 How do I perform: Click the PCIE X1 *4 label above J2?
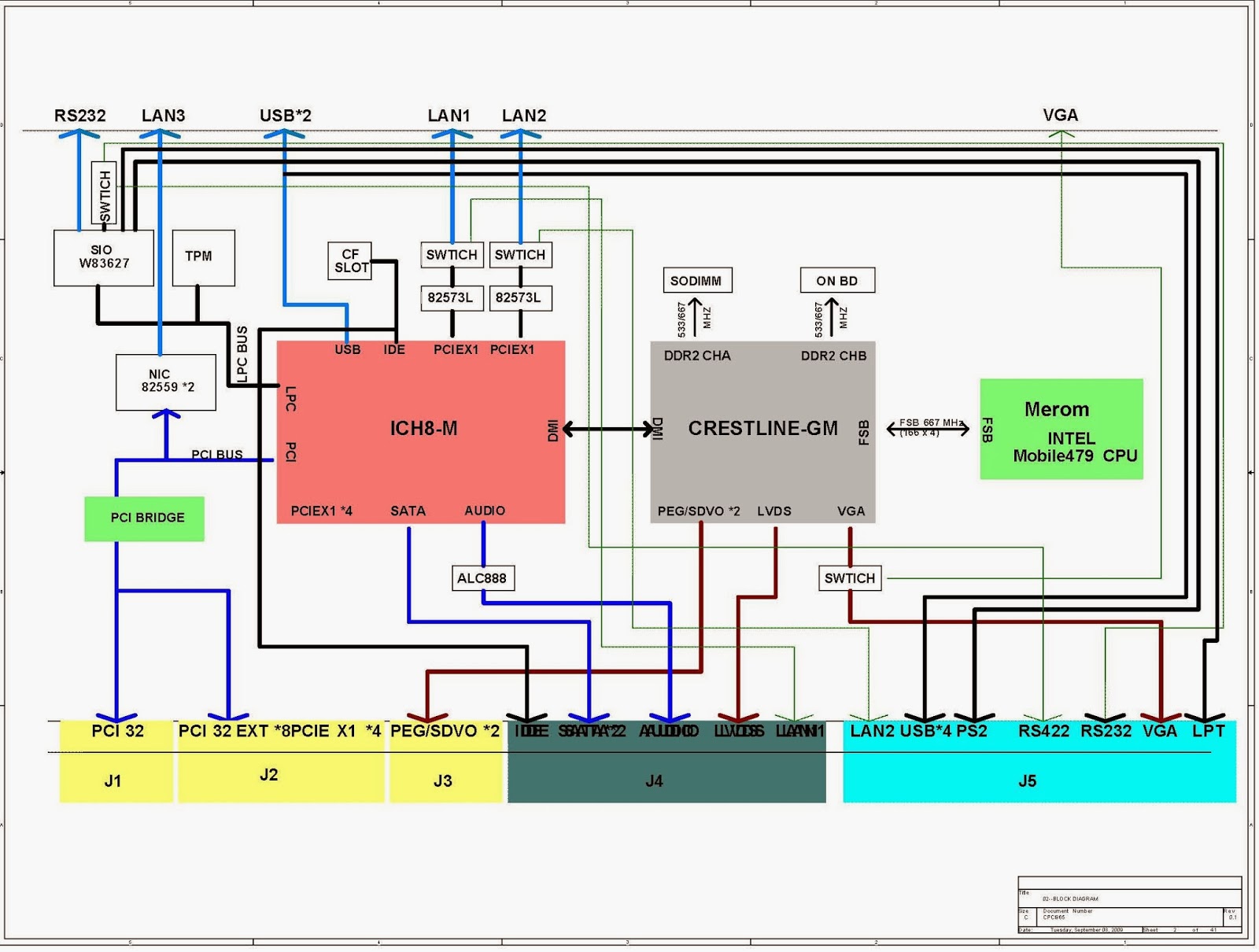pyautogui.click(x=336, y=731)
